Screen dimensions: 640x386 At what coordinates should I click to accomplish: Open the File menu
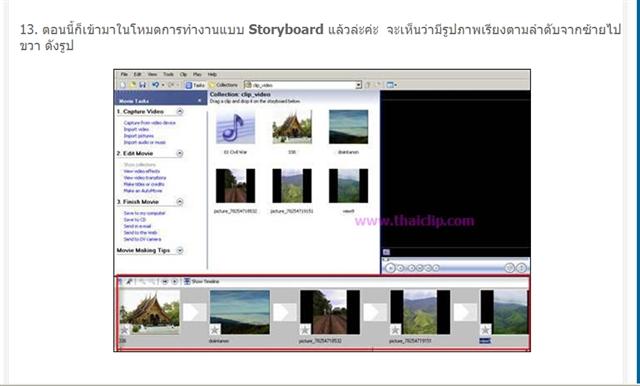tap(124, 74)
